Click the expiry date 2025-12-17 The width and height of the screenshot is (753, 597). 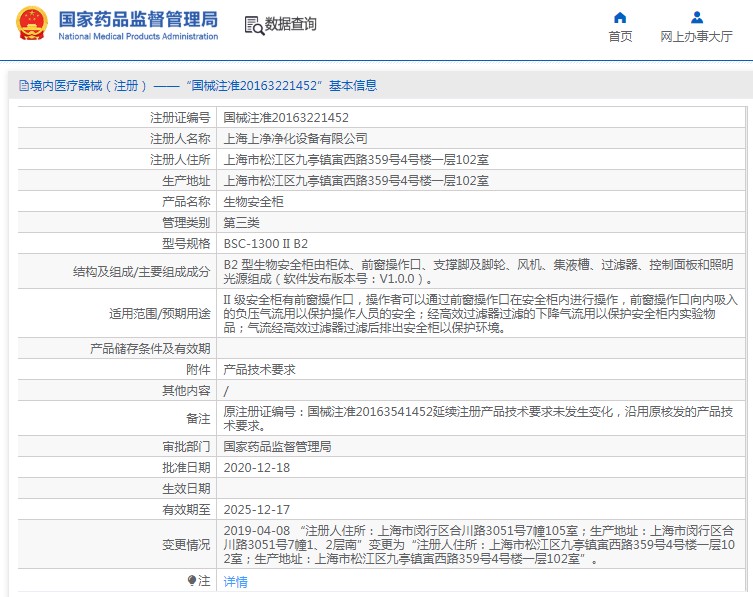click(x=257, y=509)
